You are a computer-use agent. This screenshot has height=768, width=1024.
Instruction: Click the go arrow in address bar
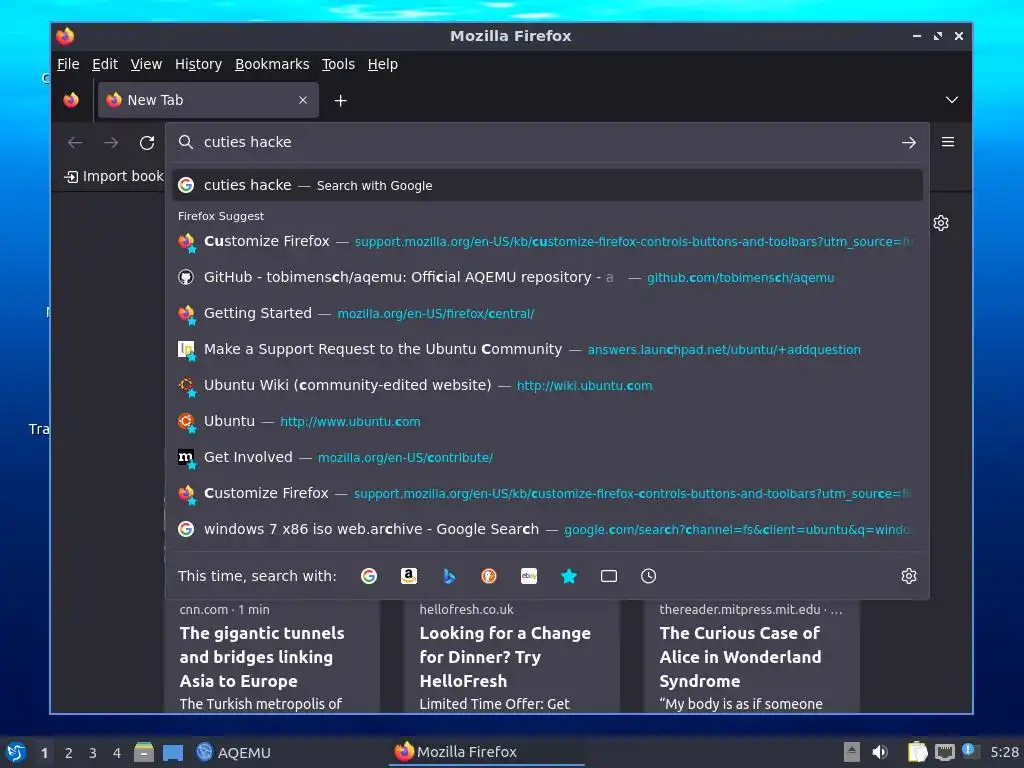click(x=908, y=142)
